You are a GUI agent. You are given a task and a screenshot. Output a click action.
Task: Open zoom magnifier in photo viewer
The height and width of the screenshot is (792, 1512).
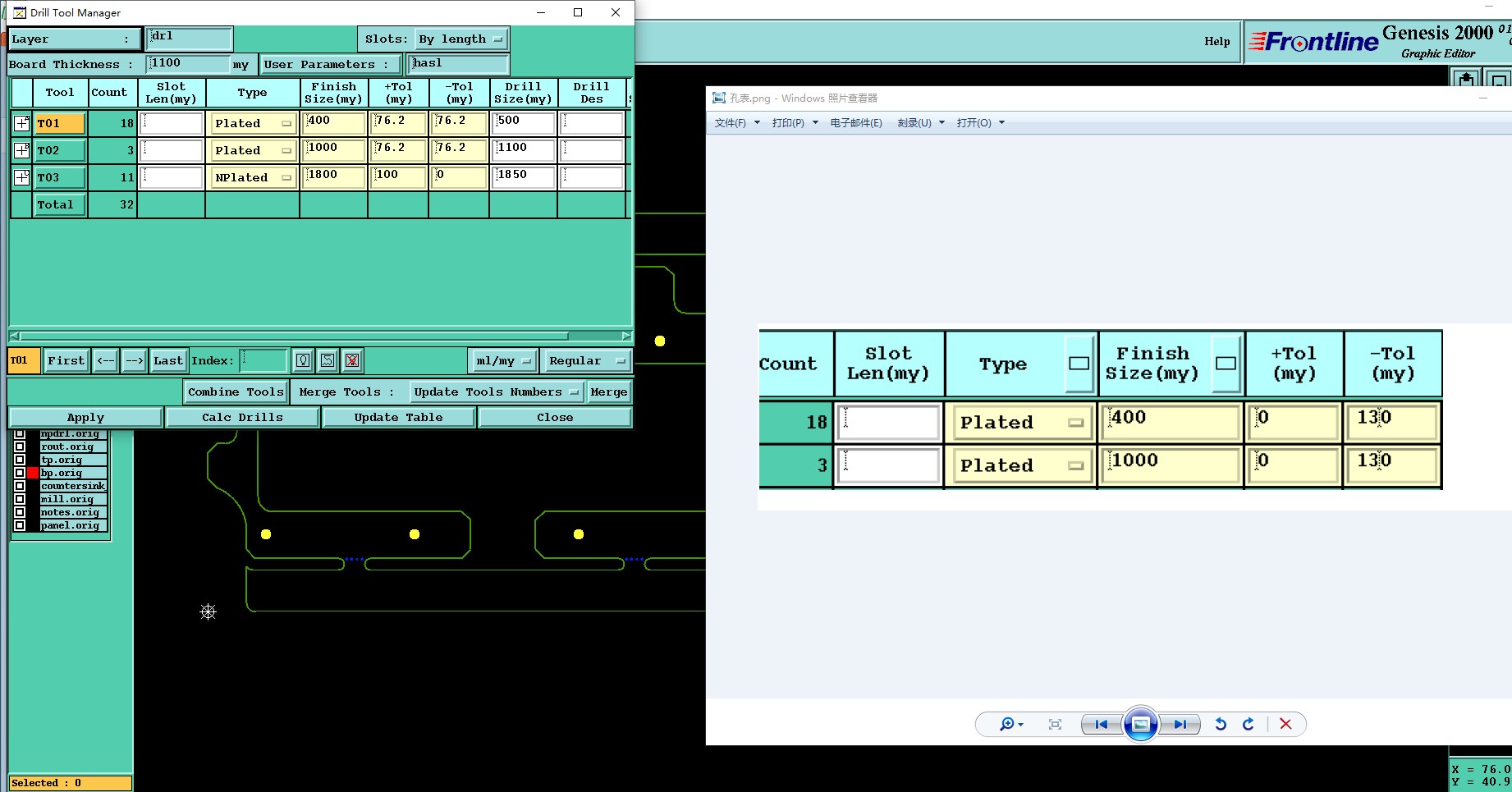pyautogui.click(x=1010, y=724)
